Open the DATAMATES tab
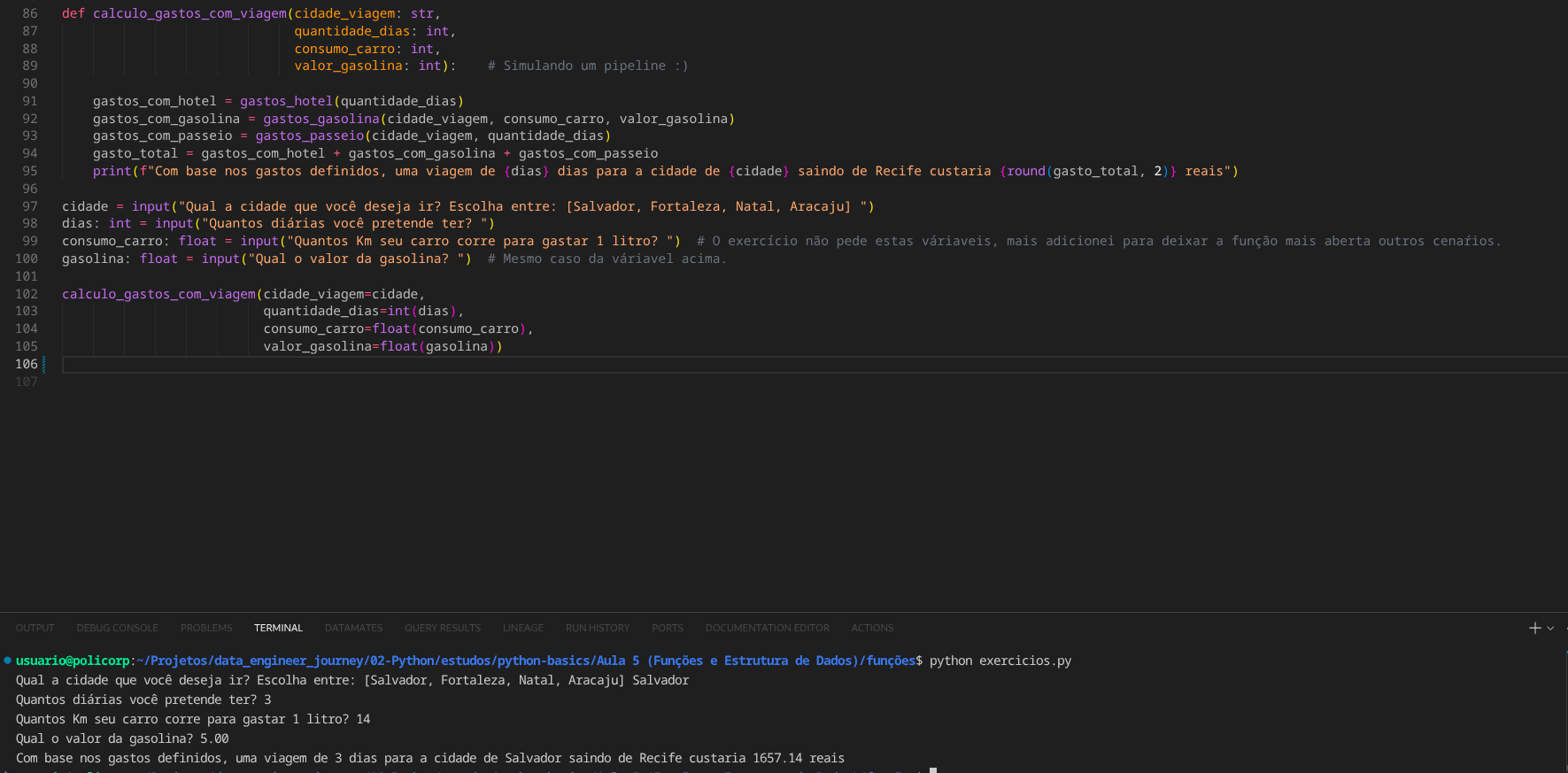Screen dimensions: 1568x773 (x=353, y=628)
